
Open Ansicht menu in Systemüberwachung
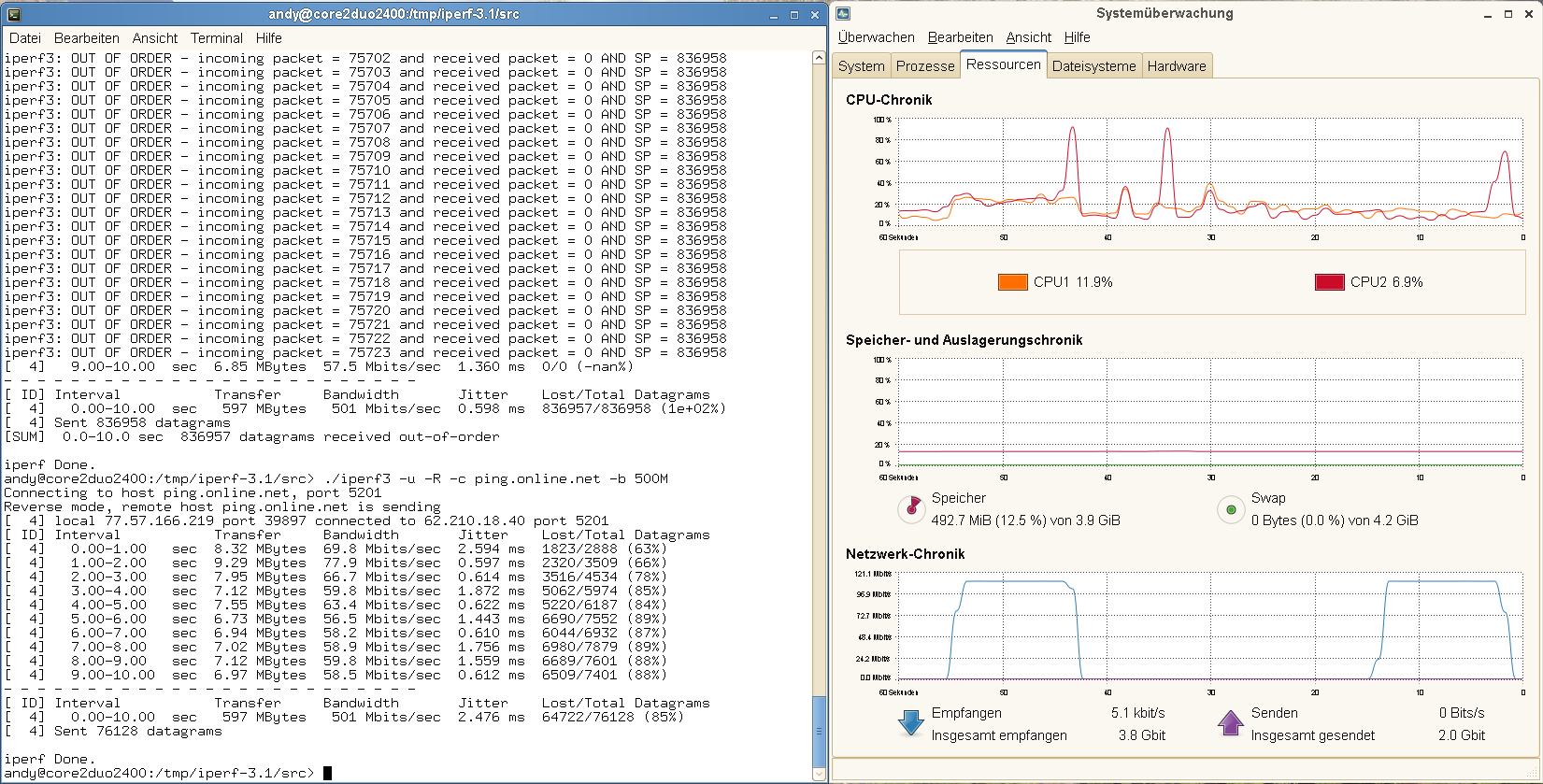pyautogui.click(x=1029, y=37)
